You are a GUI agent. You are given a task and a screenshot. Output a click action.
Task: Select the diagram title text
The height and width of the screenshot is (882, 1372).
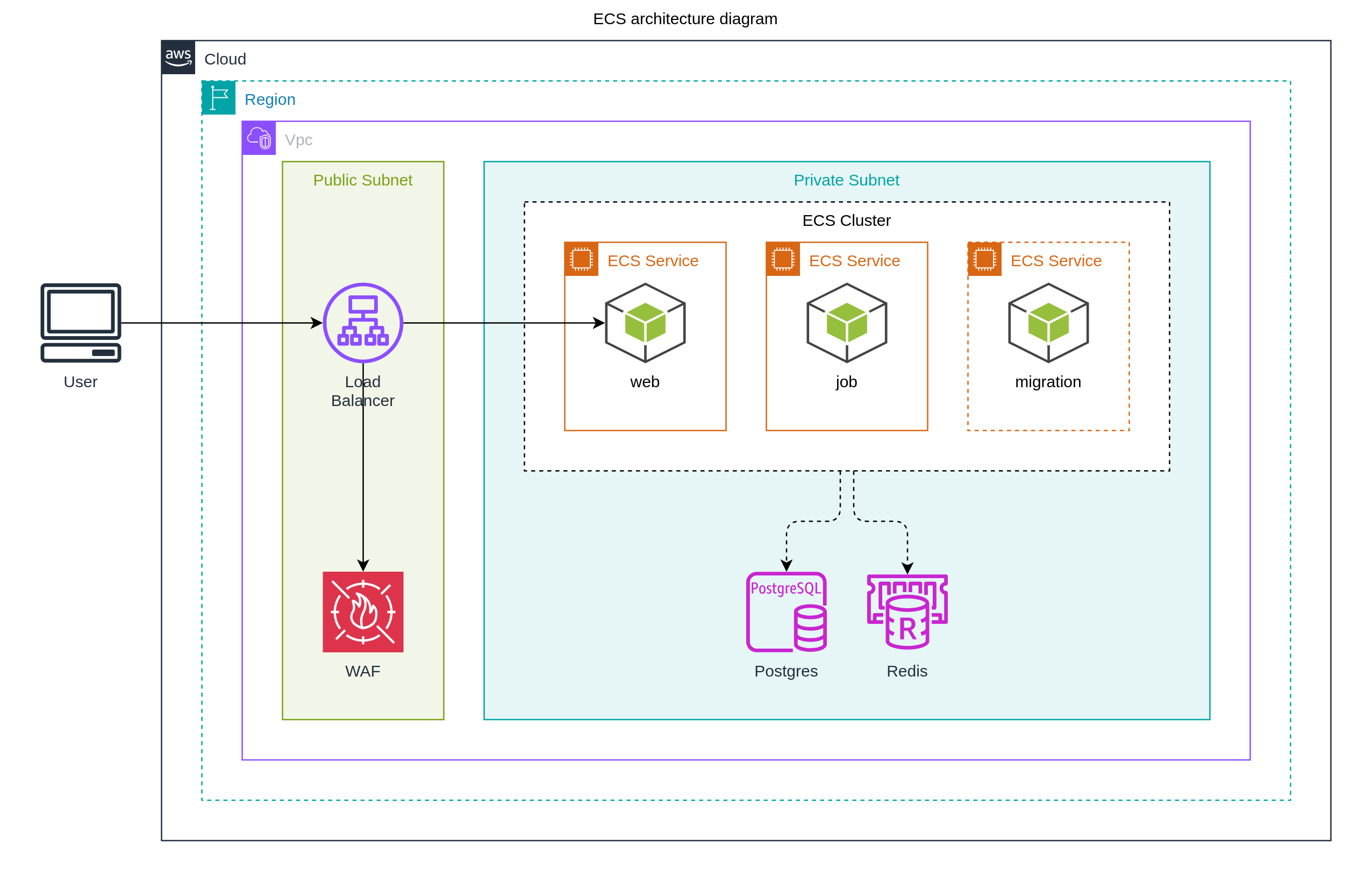click(685, 19)
